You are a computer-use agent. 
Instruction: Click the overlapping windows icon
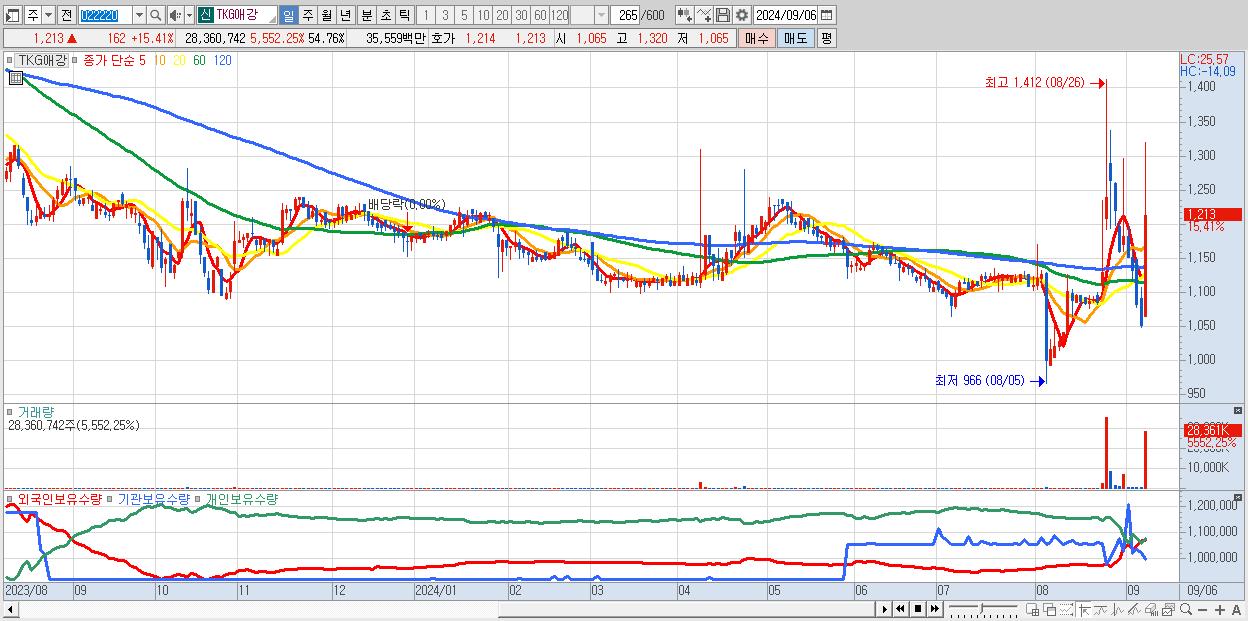tap(1050, 610)
